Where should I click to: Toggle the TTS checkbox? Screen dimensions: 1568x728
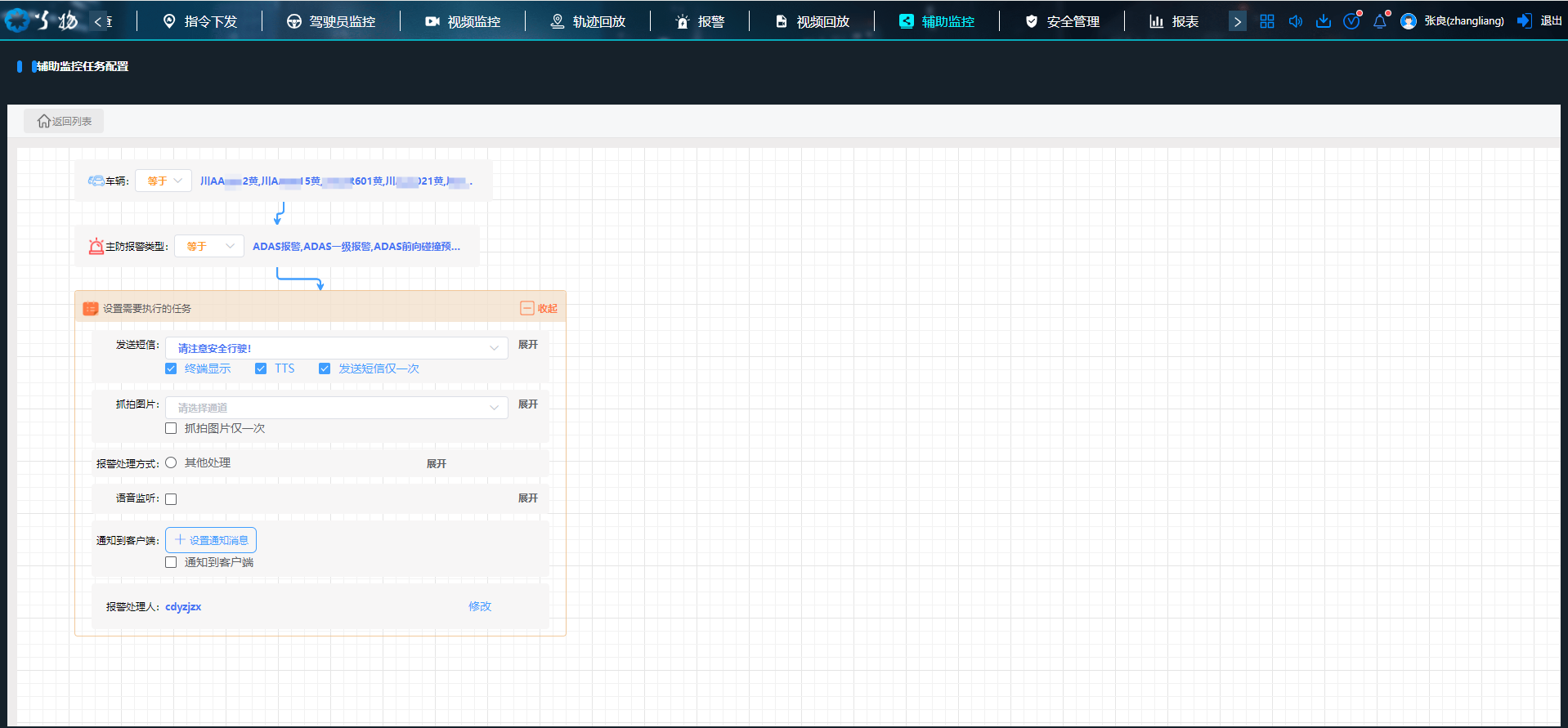[261, 368]
